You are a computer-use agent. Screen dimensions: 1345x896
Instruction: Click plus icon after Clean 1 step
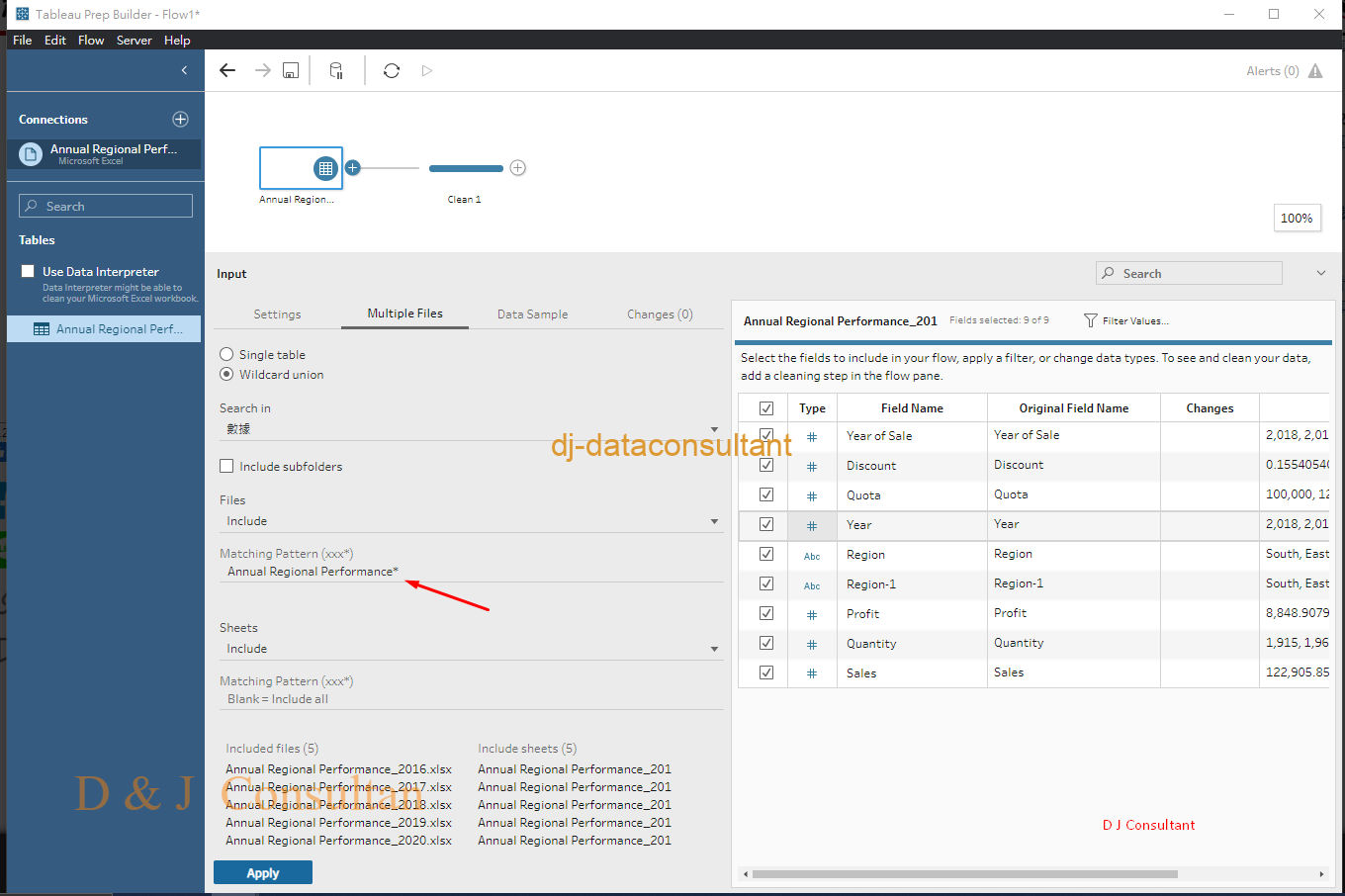coord(517,168)
